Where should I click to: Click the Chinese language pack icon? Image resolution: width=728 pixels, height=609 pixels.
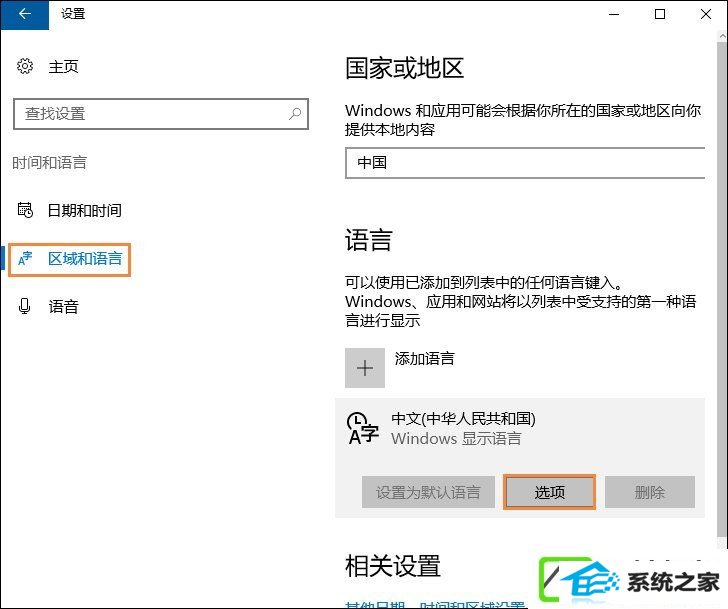[x=363, y=428]
